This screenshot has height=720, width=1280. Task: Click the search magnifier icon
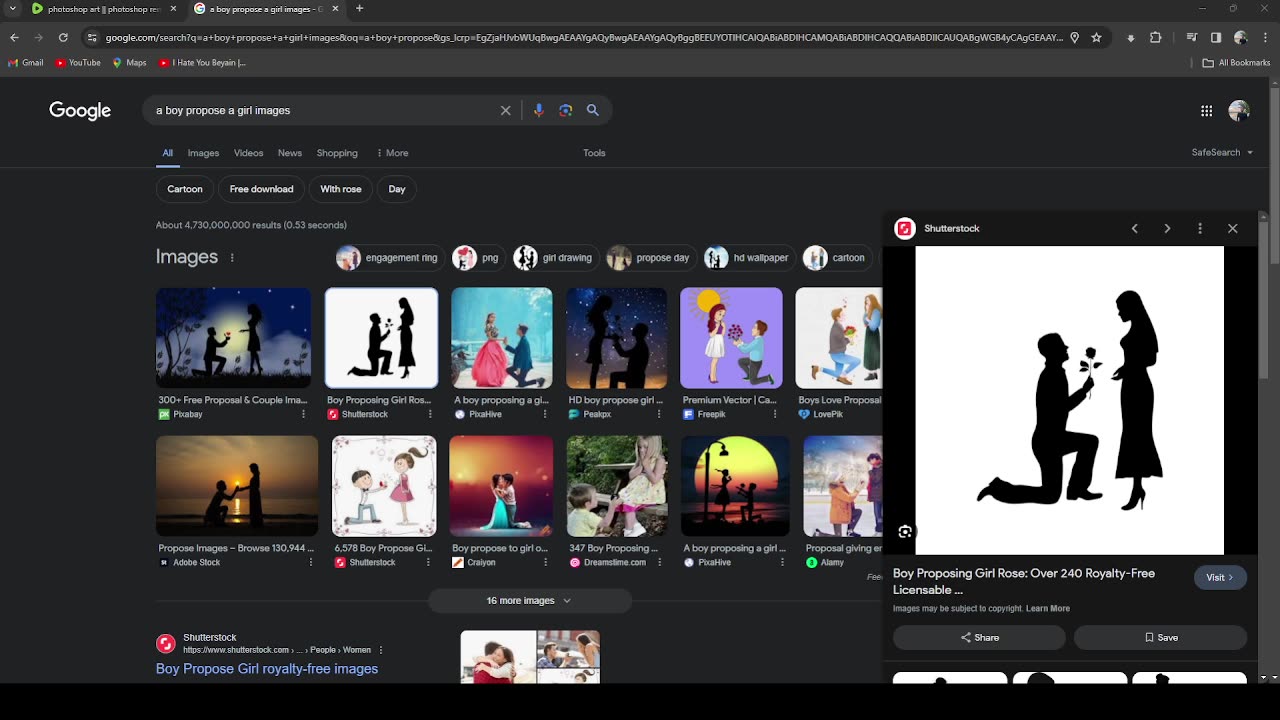pyautogui.click(x=592, y=111)
